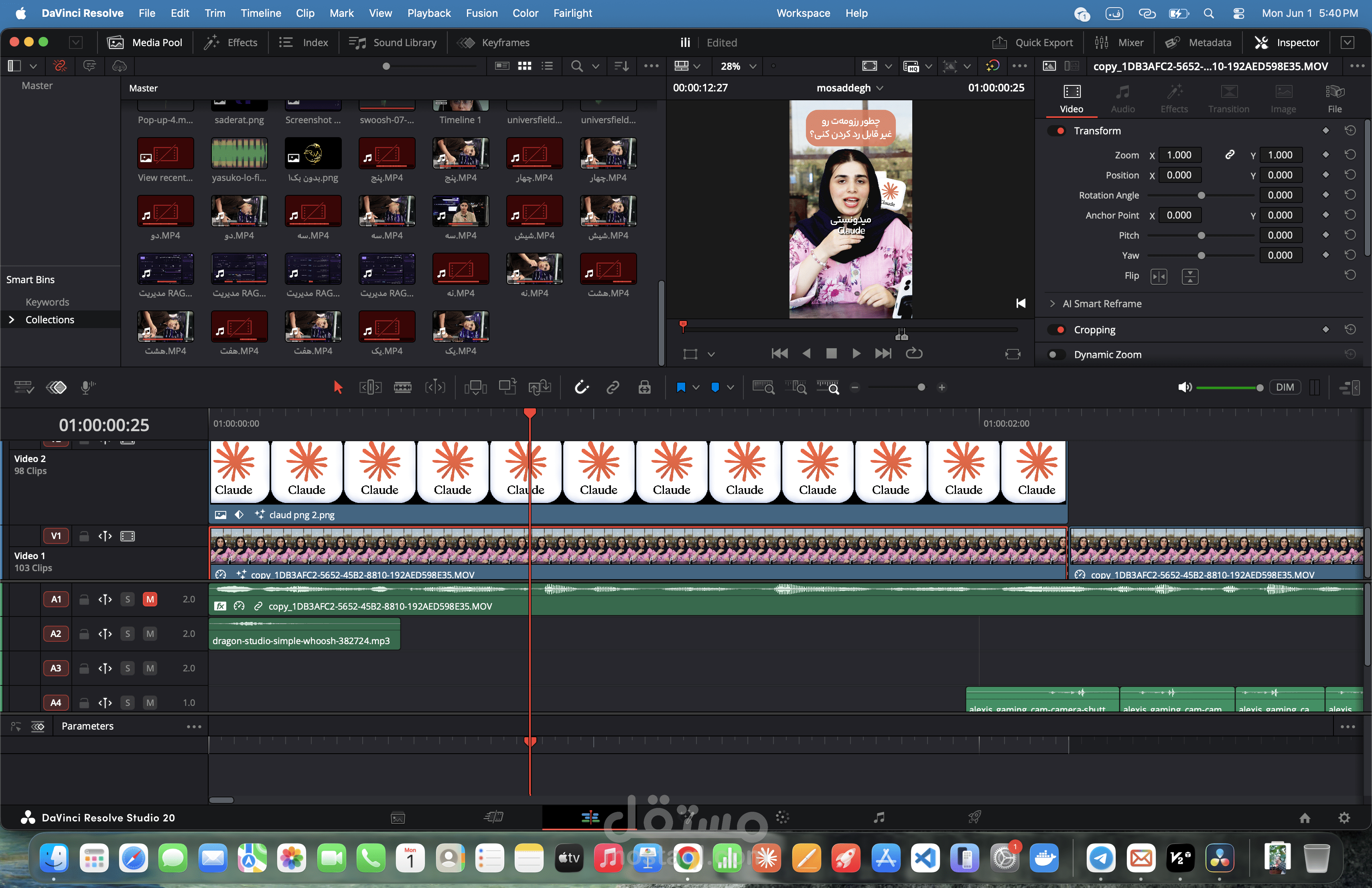Open the bin list panel dropdown arrow
1372x888 pixels.
point(33,66)
